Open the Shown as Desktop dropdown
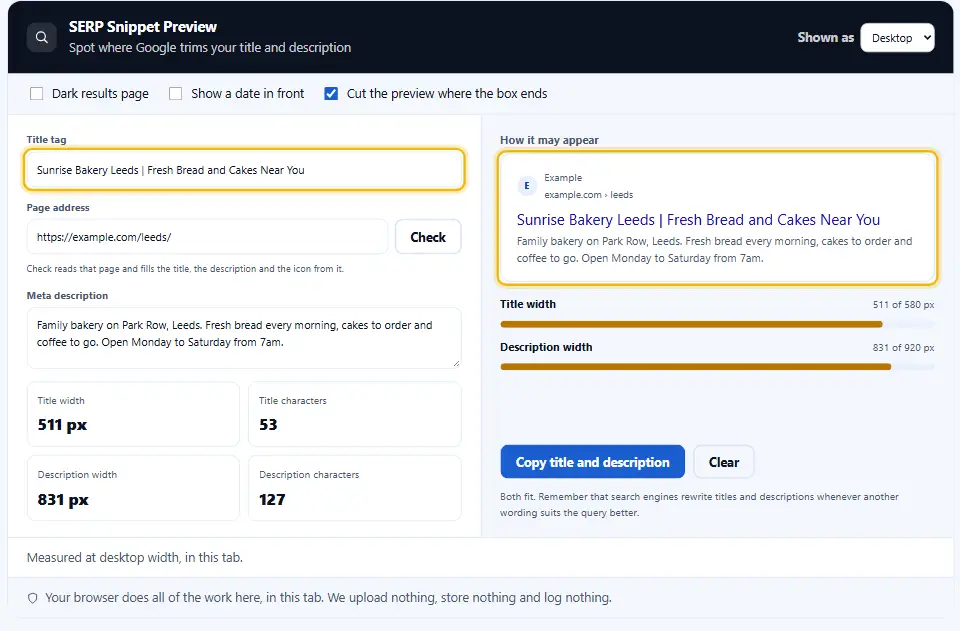This screenshot has height=631, width=960. click(897, 38)
